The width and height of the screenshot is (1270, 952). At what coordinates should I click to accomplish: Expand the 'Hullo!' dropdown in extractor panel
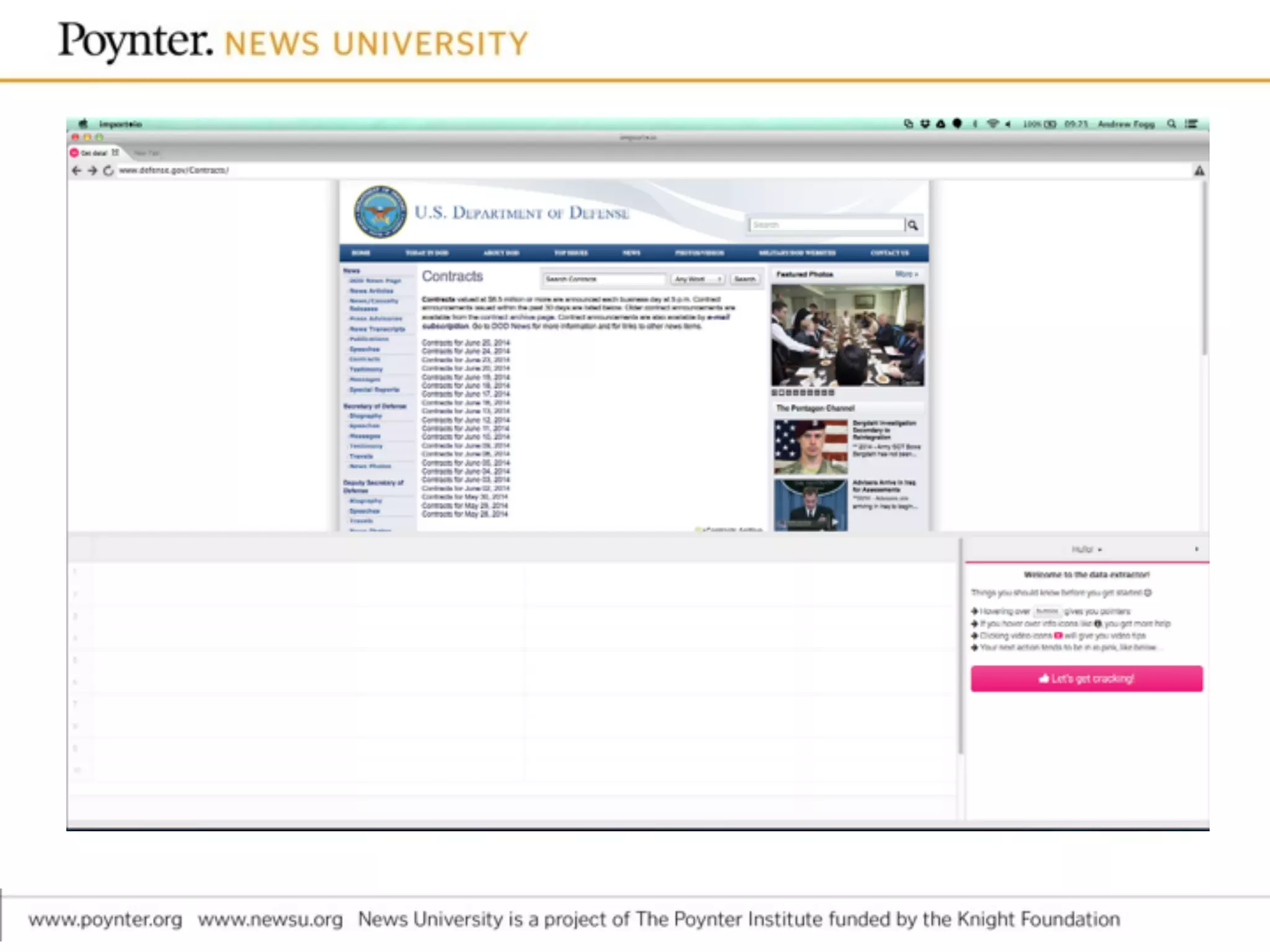pos(1086,550)
